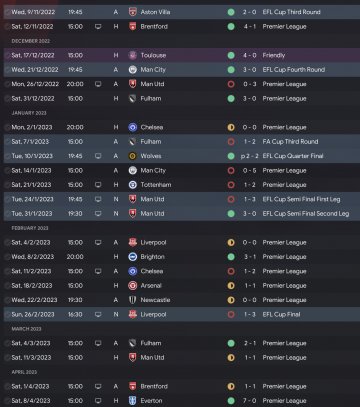Select the Chelsea team name on 11/2/2023
This screenshot has height=407, width=360.
(152, 271)
